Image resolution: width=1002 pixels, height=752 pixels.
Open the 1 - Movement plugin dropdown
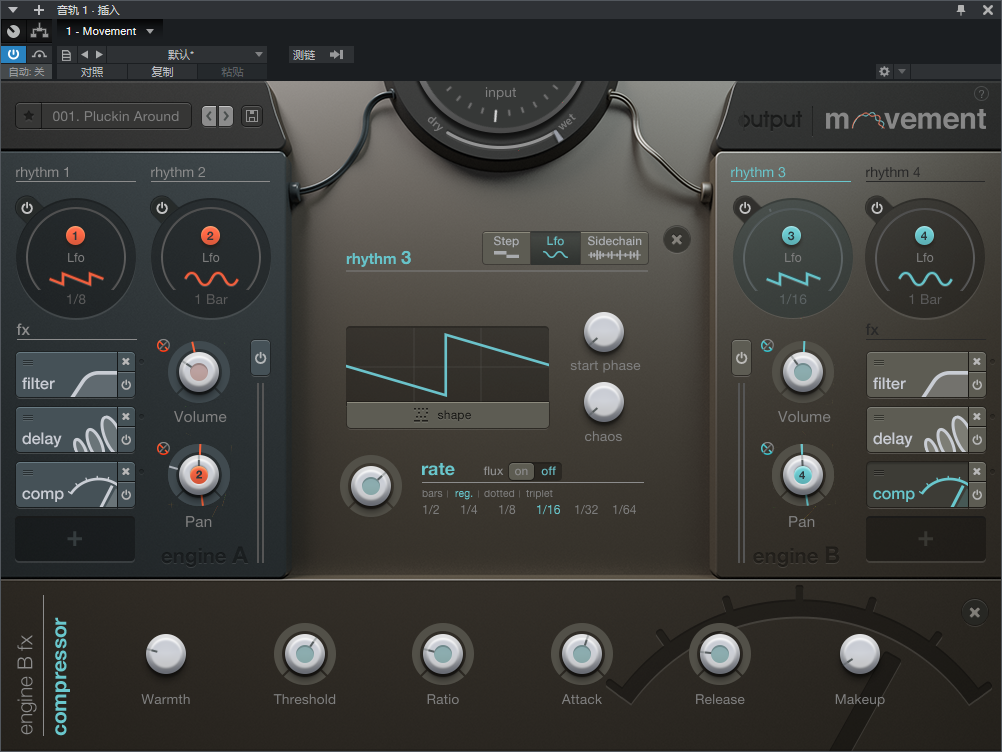point(110,31)
